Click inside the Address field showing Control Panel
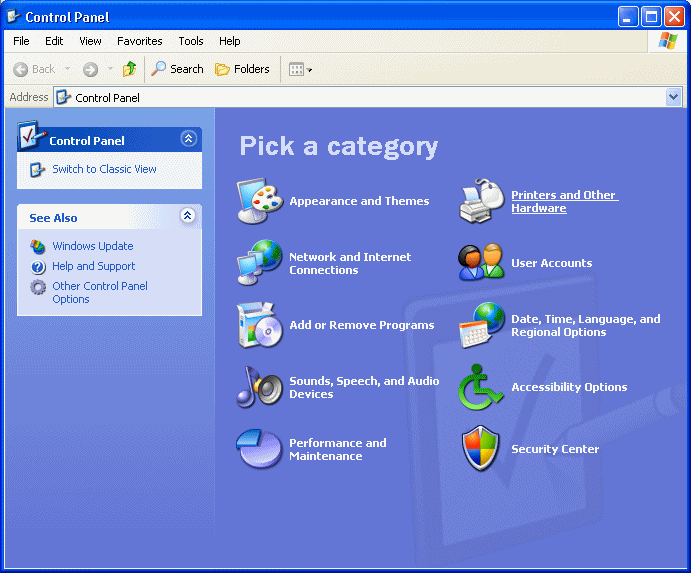Screen dimensions: 691x573 (360, 97)
